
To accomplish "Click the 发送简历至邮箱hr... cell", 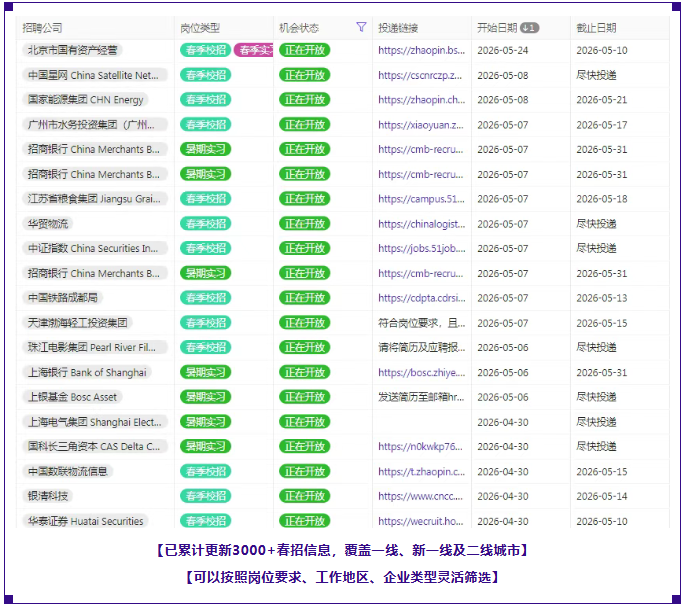I will [x=421, y=397].
